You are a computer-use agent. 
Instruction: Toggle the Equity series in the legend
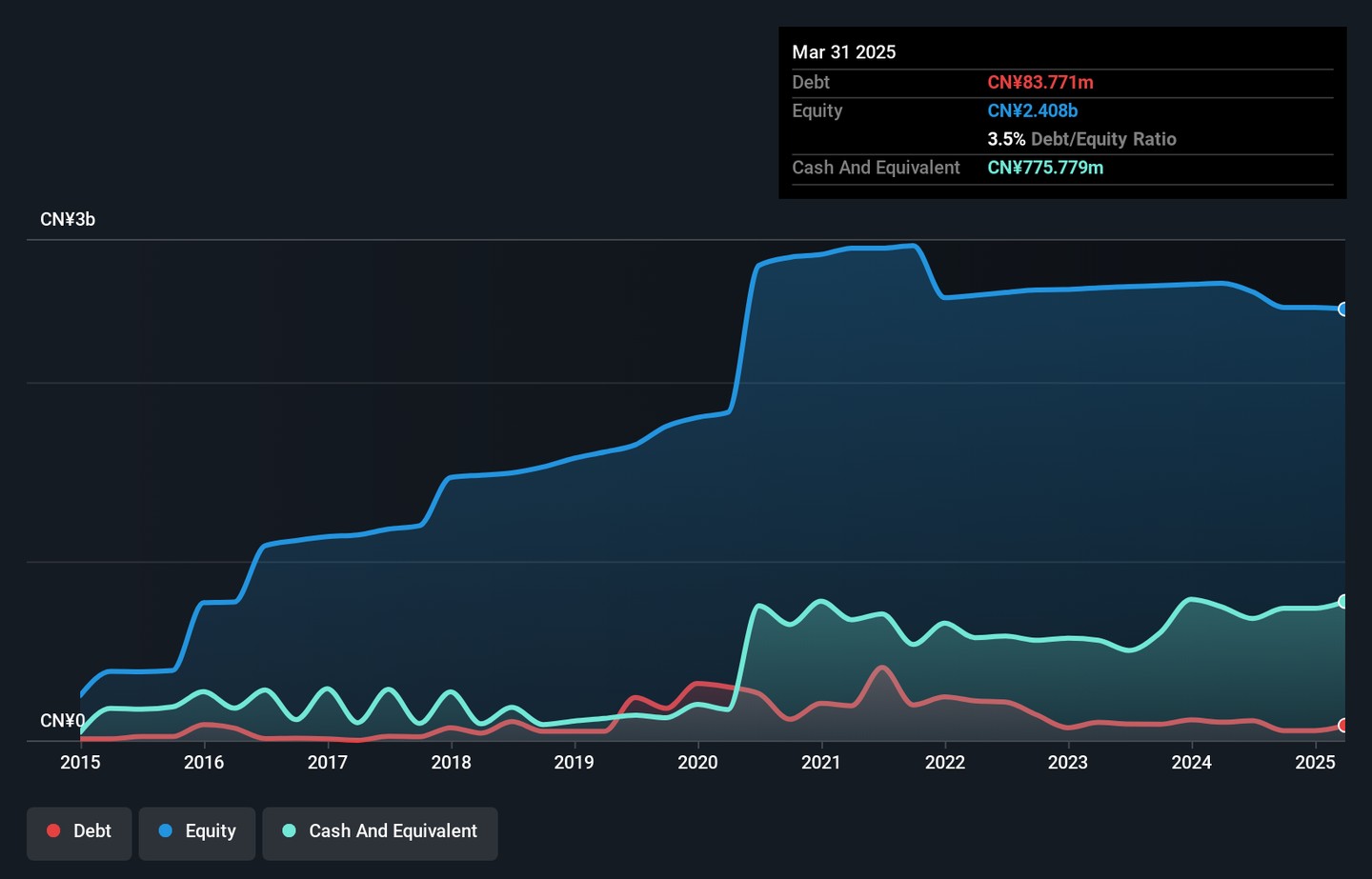coord(197,831)
